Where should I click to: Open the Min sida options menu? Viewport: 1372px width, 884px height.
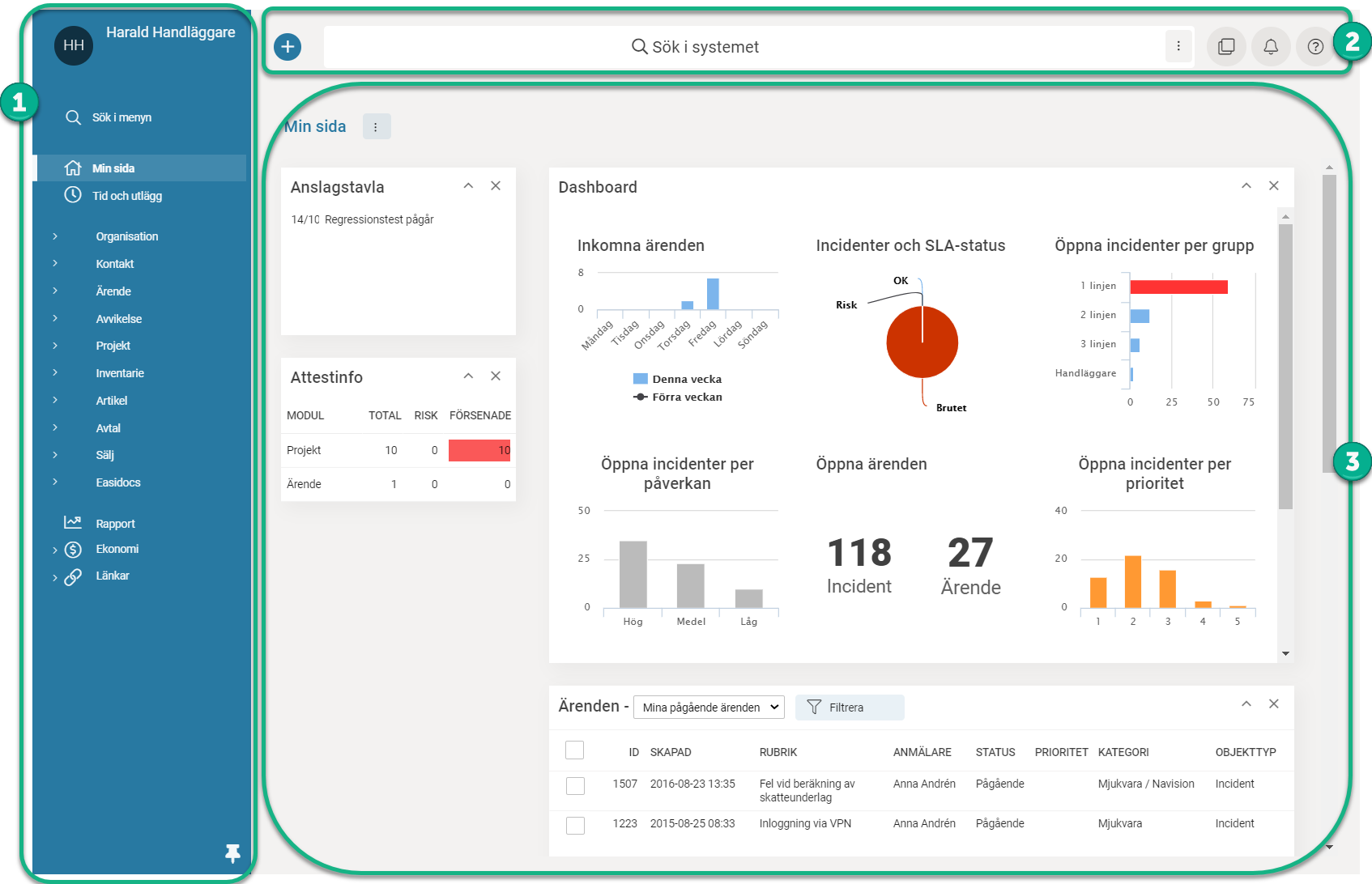click(376, 127)
